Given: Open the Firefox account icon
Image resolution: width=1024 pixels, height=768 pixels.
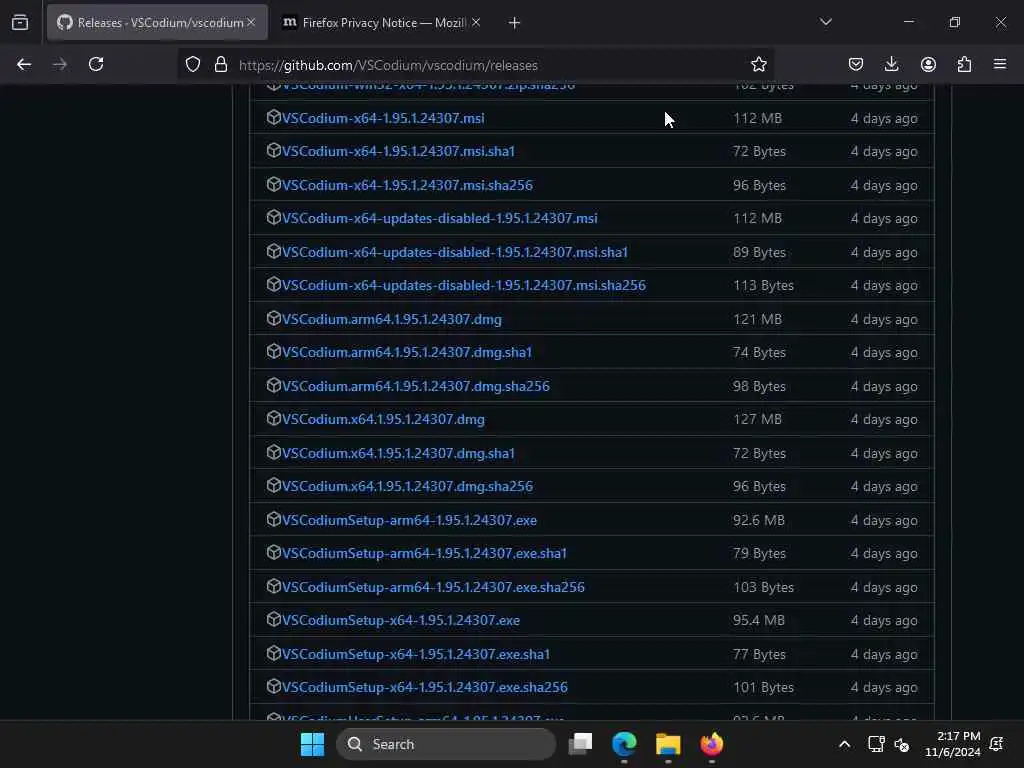Looking at the screenshot, I should pos(928,64).
